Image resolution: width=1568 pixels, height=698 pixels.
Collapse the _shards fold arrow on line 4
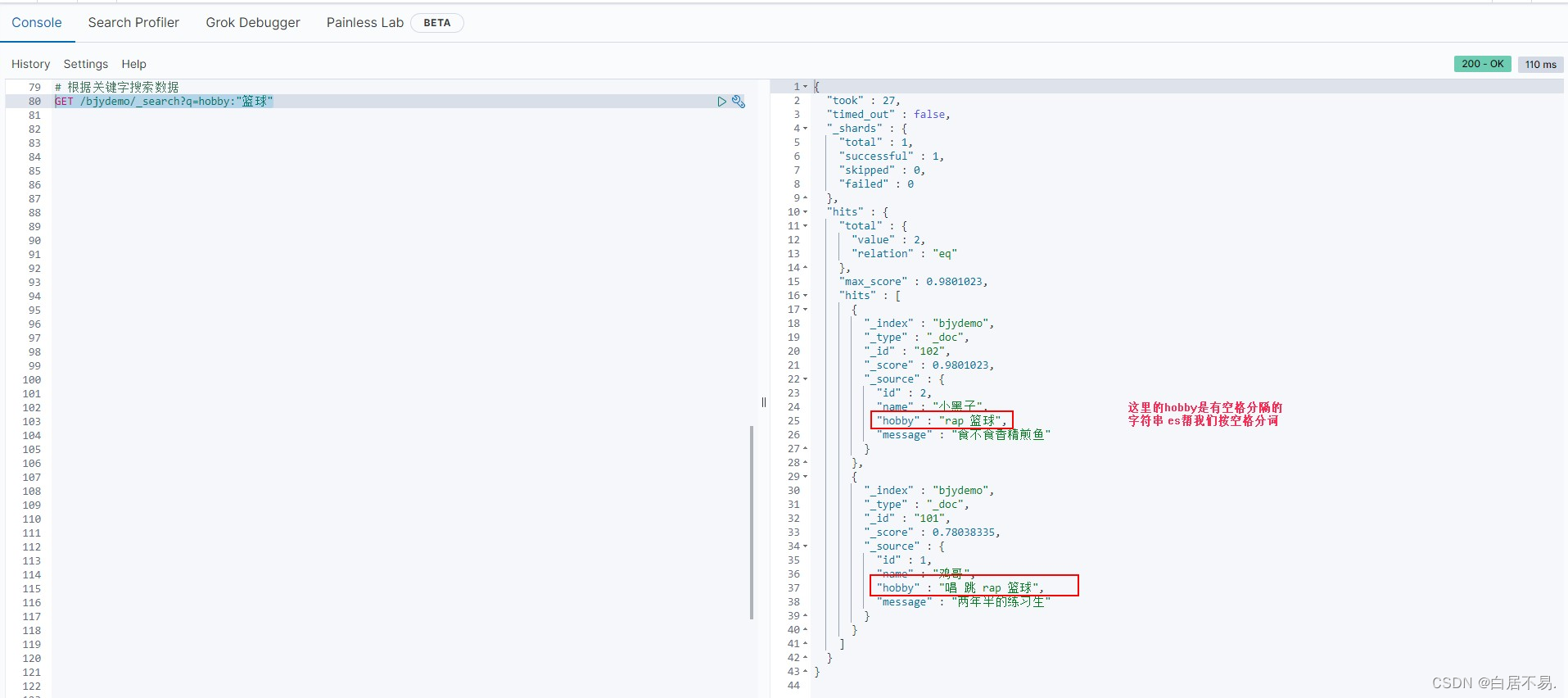806,129
